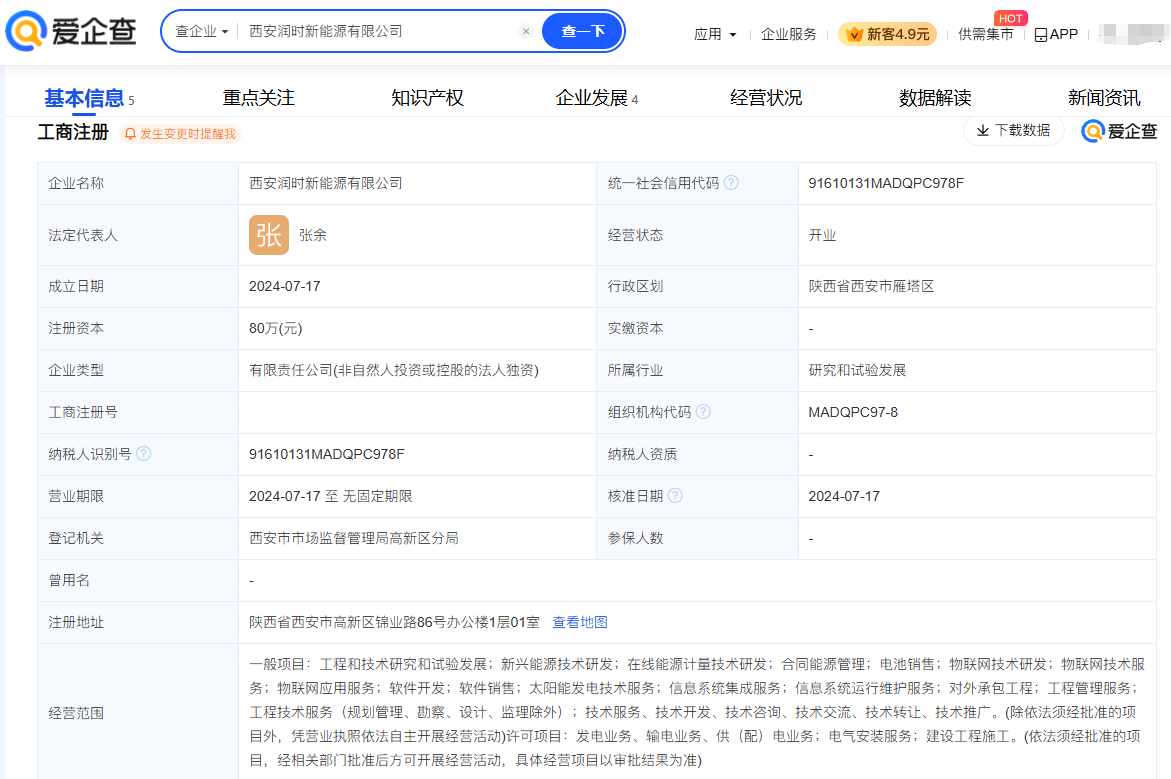Open help icon next to 核准日期
This screenshot has height=779, width=1171.
[x=674, y=496]
